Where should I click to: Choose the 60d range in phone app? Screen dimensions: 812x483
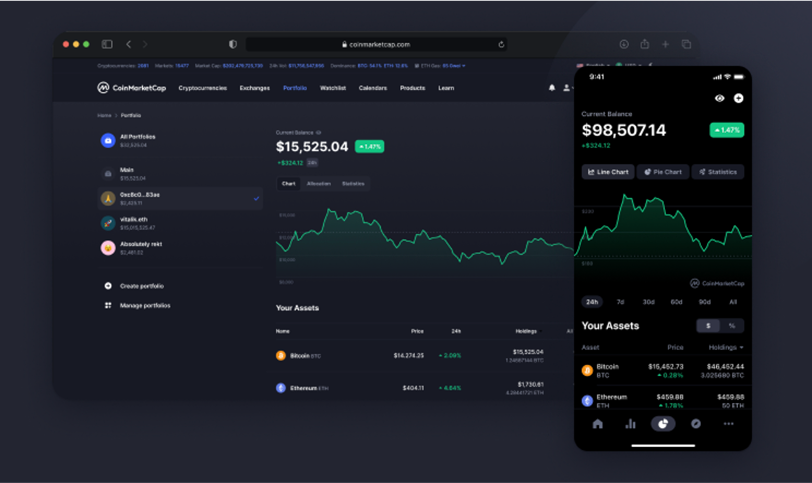[676, 302]
